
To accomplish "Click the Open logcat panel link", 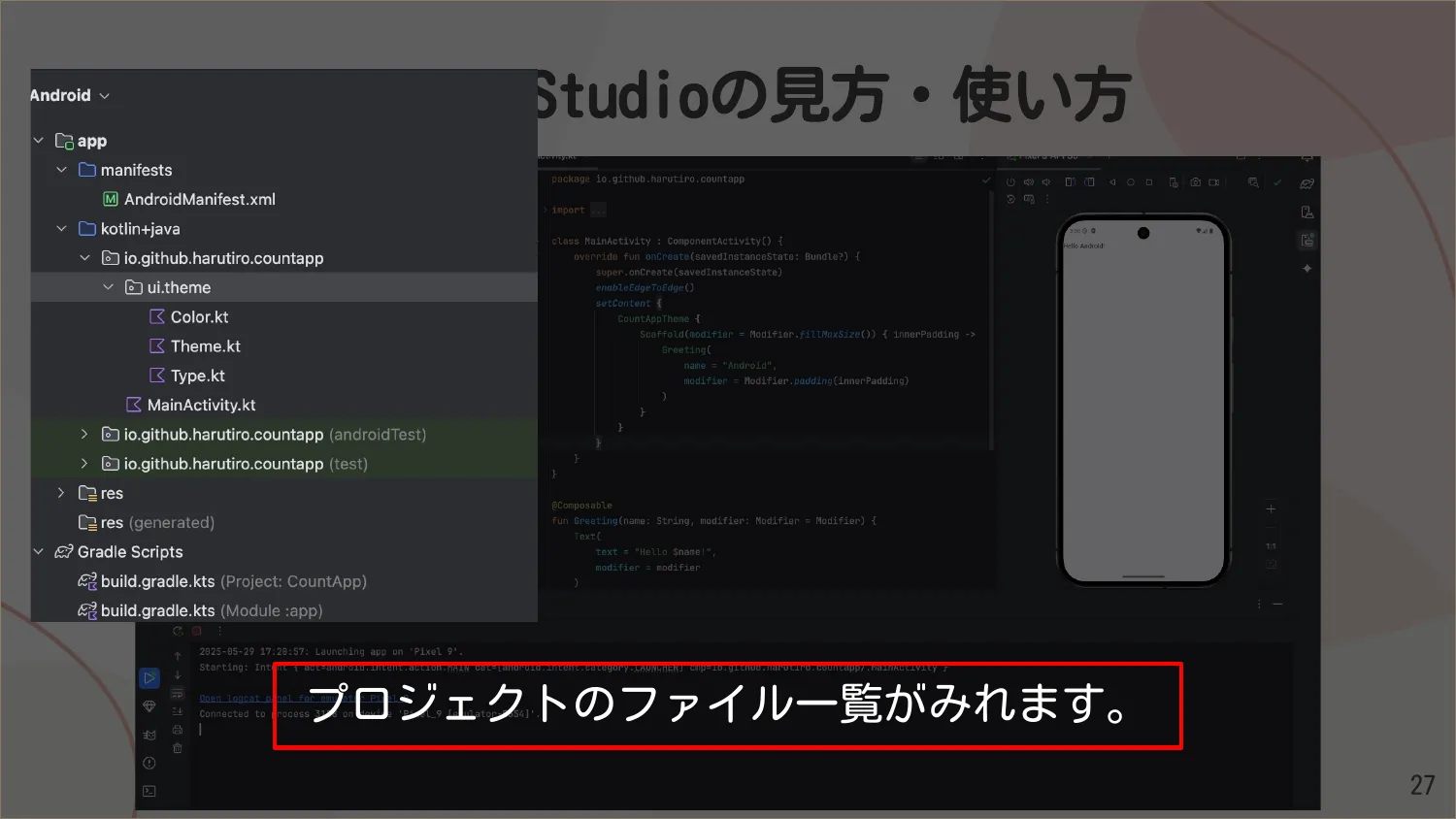I will point(233,698).
